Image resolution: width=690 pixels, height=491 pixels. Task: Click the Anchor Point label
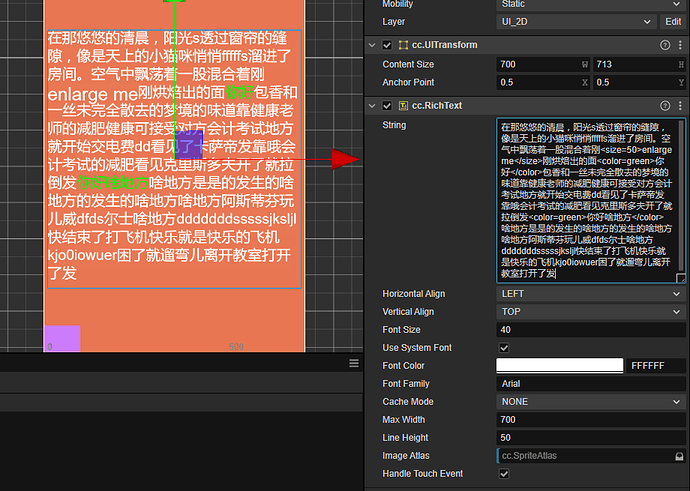(408, 83)
